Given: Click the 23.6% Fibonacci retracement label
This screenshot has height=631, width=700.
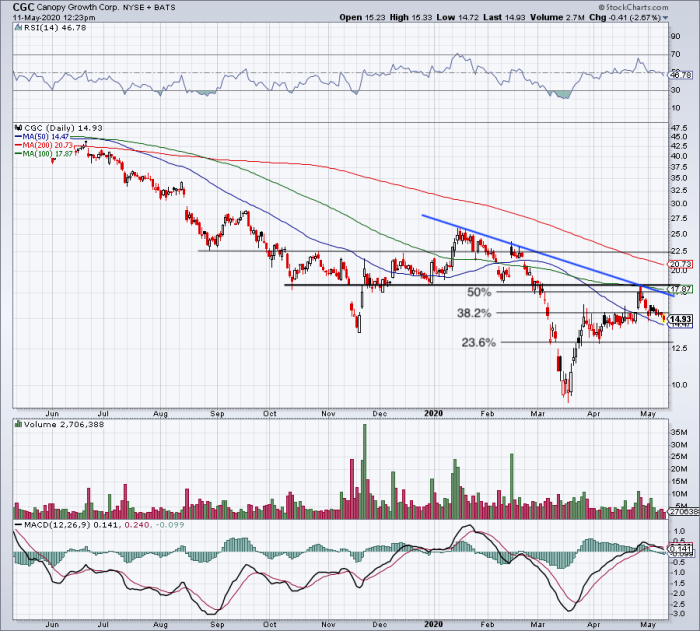Looking at the screenshot, I should (x=479, y=343).
